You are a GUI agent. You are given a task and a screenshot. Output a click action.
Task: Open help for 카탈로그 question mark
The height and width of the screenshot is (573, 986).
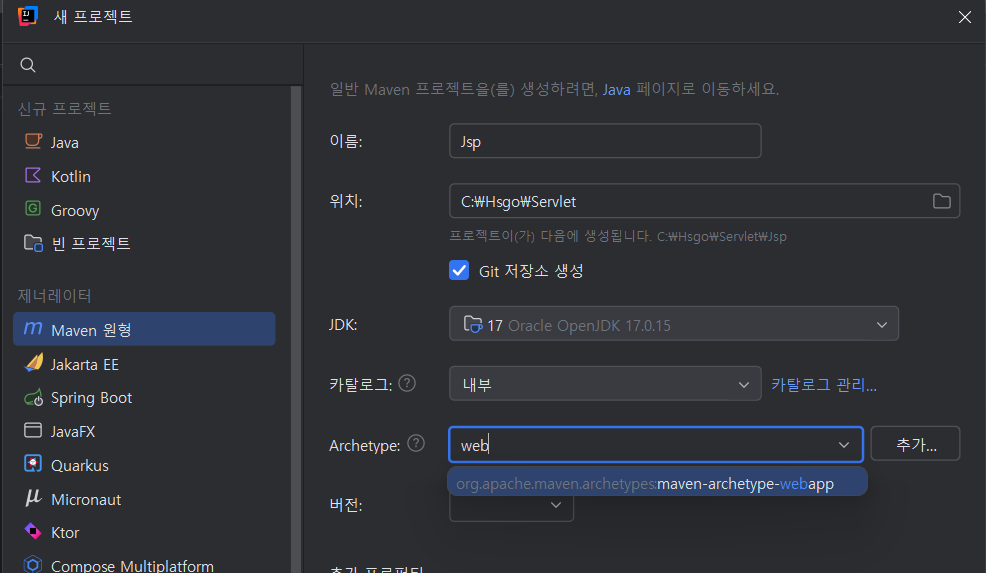pos(407,383)
